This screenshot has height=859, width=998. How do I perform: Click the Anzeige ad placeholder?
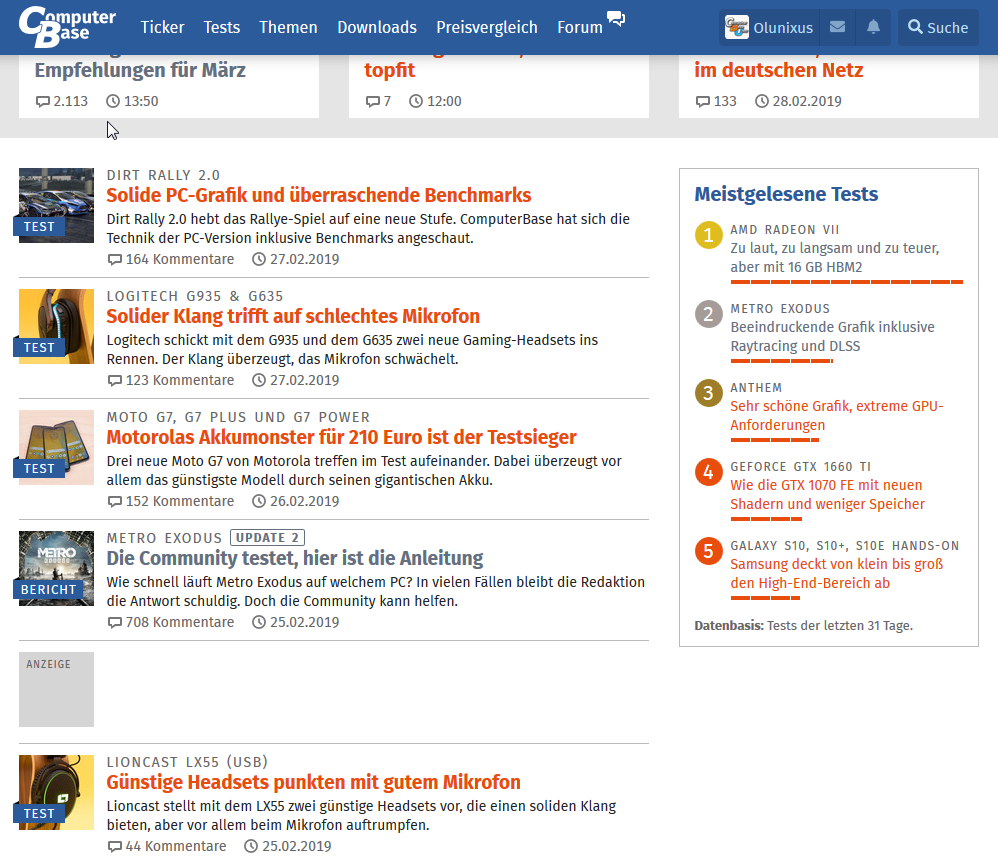click(57, 689)
